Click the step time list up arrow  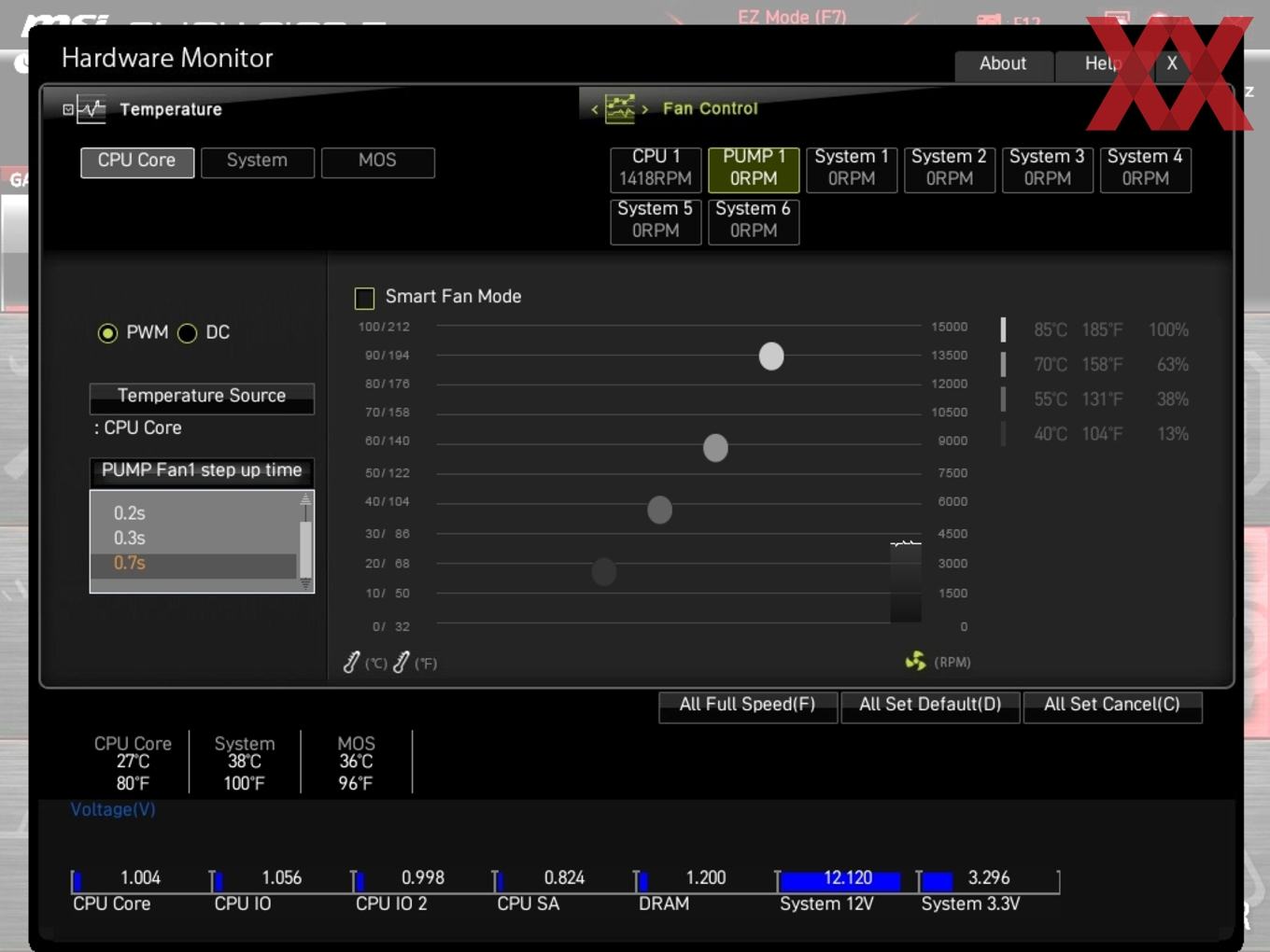305,499
